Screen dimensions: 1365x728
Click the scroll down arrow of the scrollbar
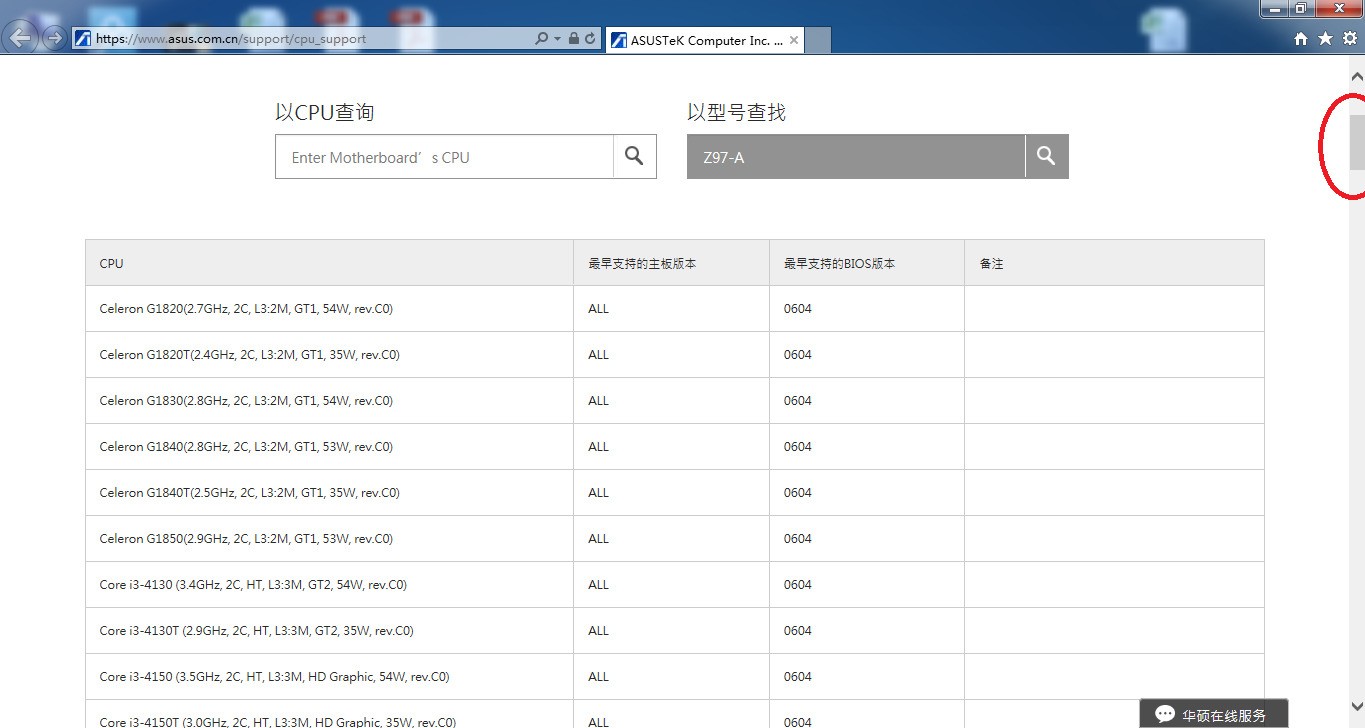point(1357,706)
